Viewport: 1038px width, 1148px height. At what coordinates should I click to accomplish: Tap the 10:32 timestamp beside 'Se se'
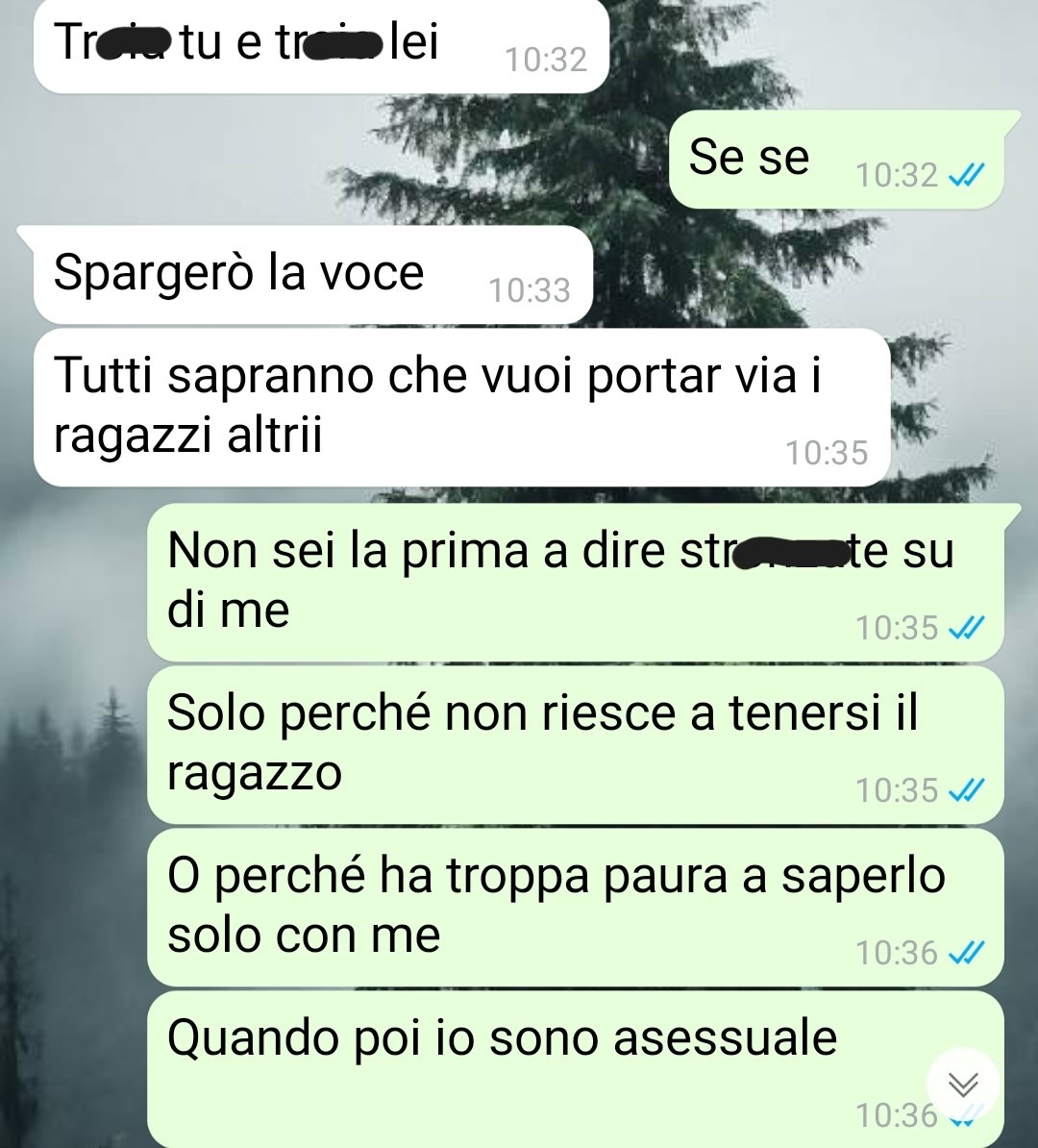pyautogui.click(x=897, y=175)
